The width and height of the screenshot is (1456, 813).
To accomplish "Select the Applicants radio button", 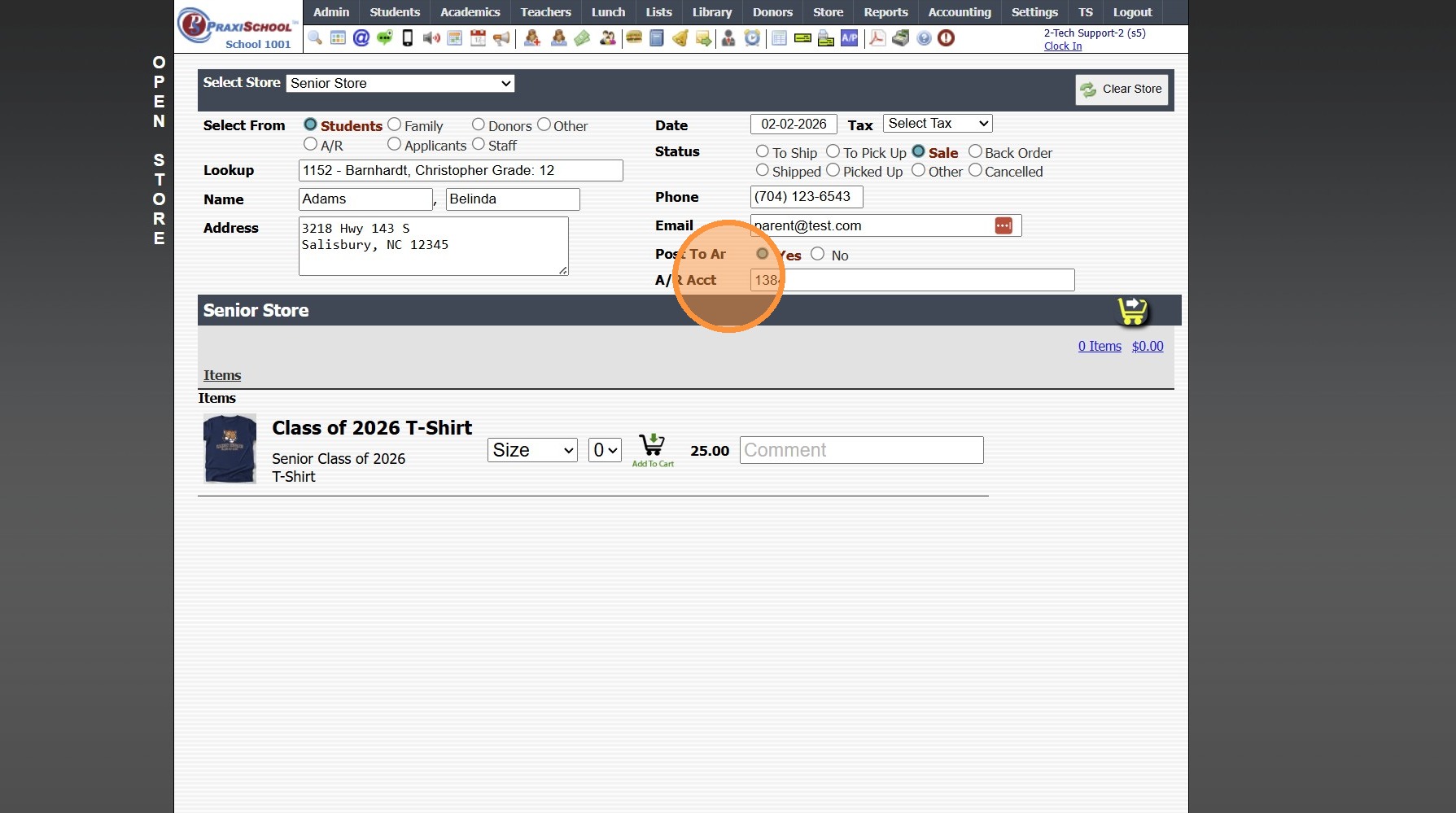I will 395,144.
